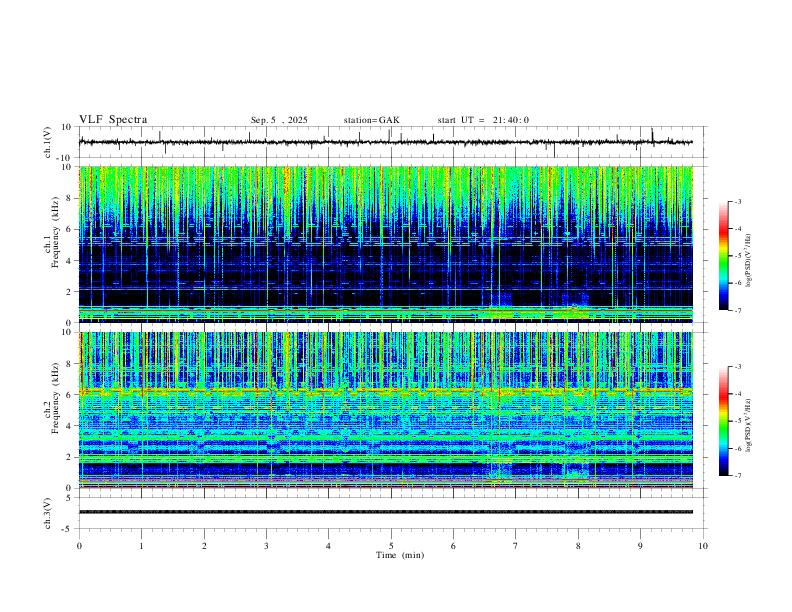
Task: Click the "start UT = 21:40:0" label
Action: (x=483, y=120)
